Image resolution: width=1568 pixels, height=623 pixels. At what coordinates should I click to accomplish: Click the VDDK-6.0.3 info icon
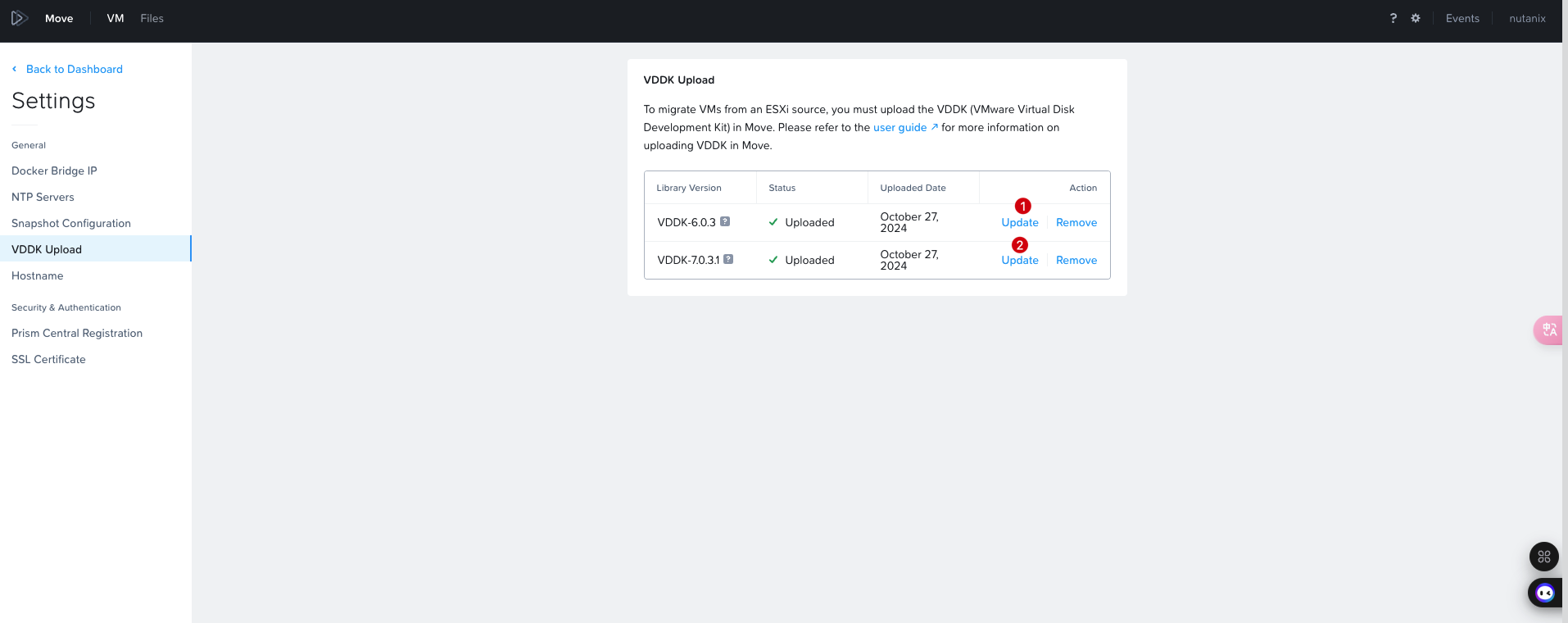725,221
